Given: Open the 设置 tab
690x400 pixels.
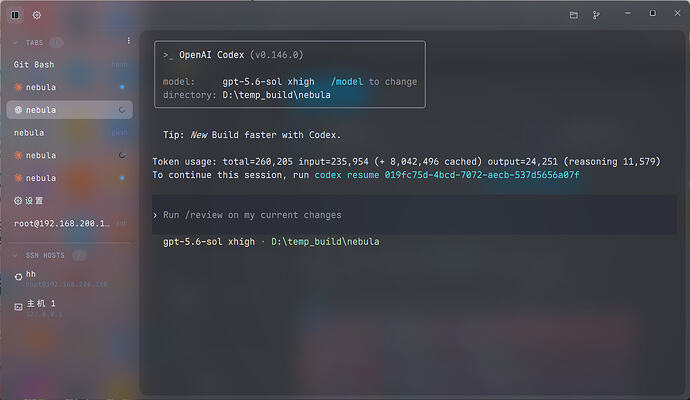Looking at the screenshot, I should tap(70, 201).
